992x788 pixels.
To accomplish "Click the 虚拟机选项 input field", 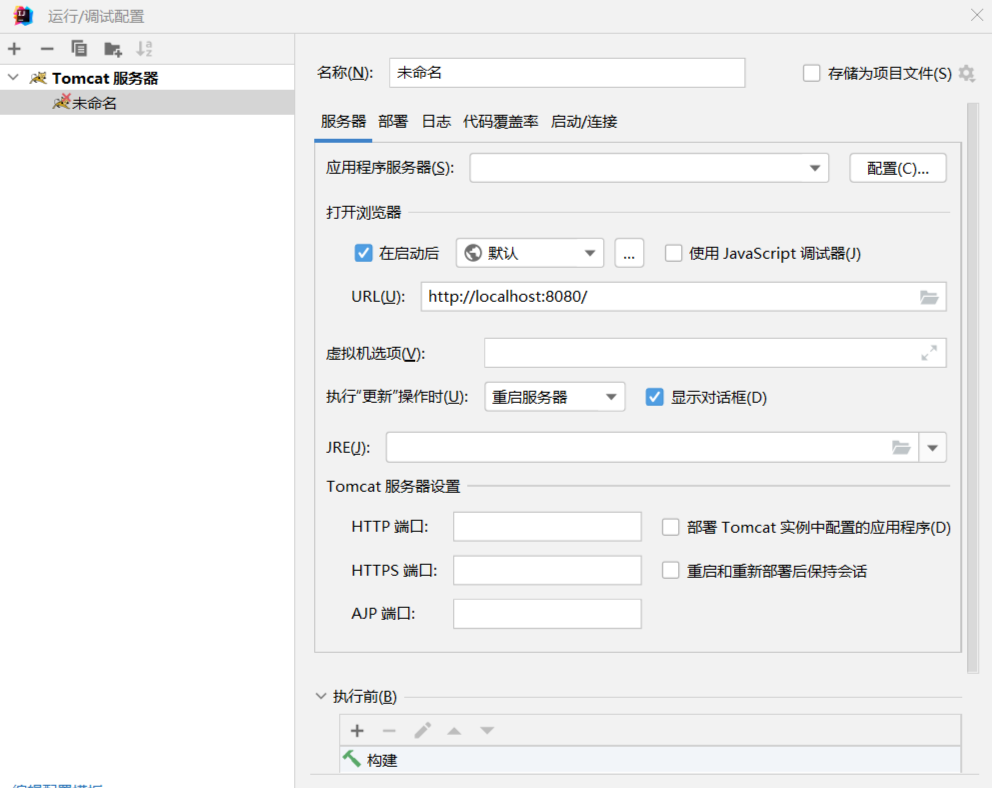I will 715,353.
